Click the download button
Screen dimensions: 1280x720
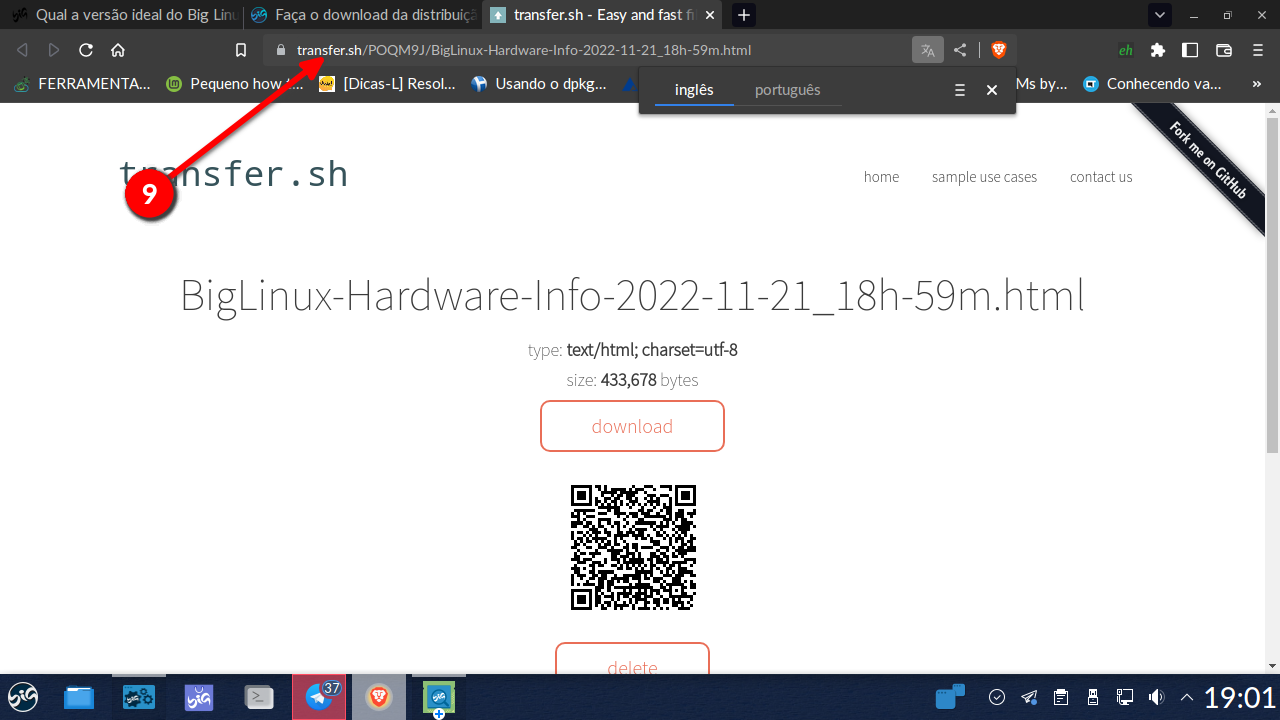coord(632,426)
